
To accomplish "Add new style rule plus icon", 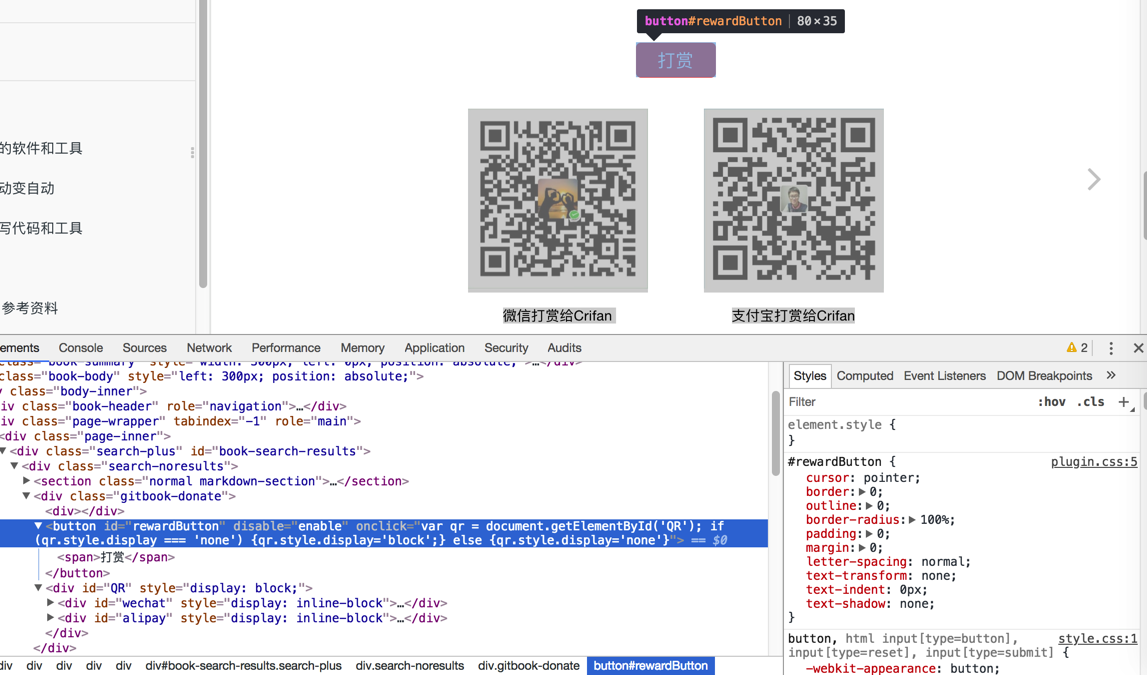I will [x=1124, y=402].
